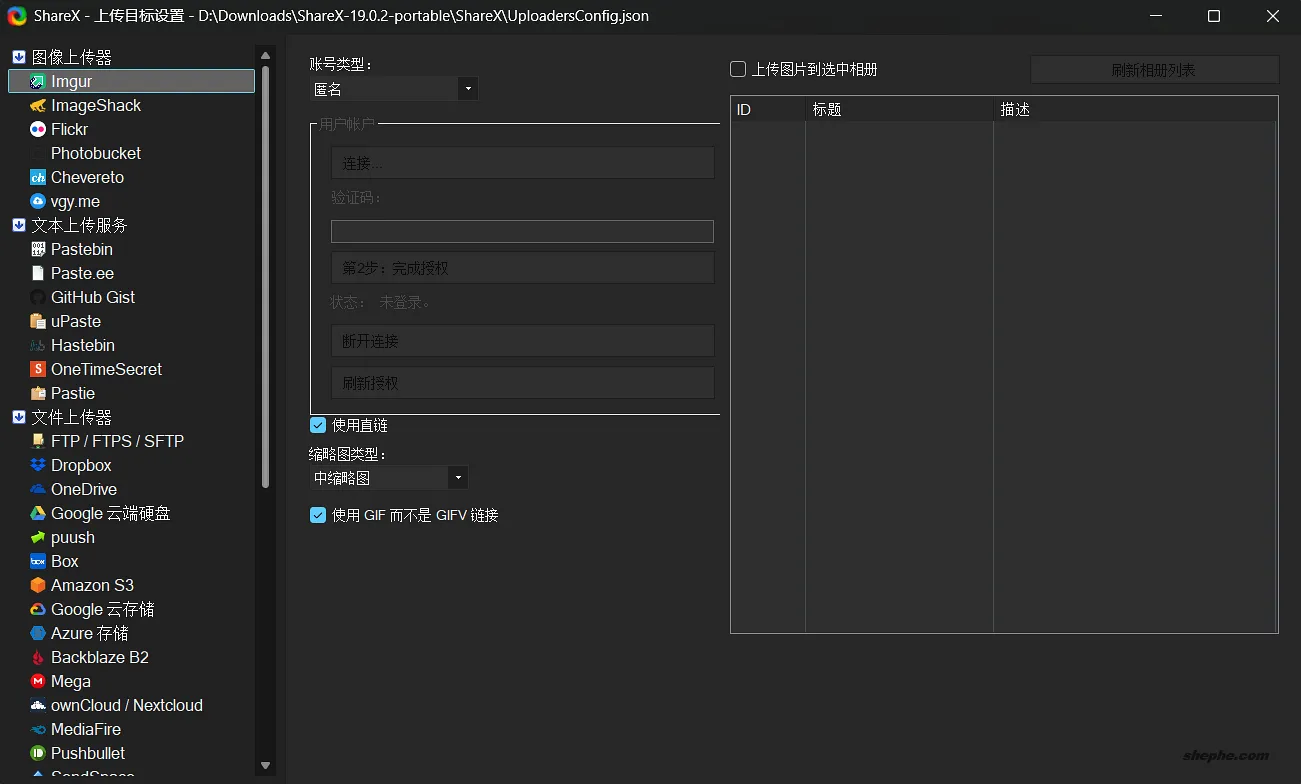Enable 上传图片到选中相册
This screenshot has height=784, width=1301.
click(x=737, y=69)
